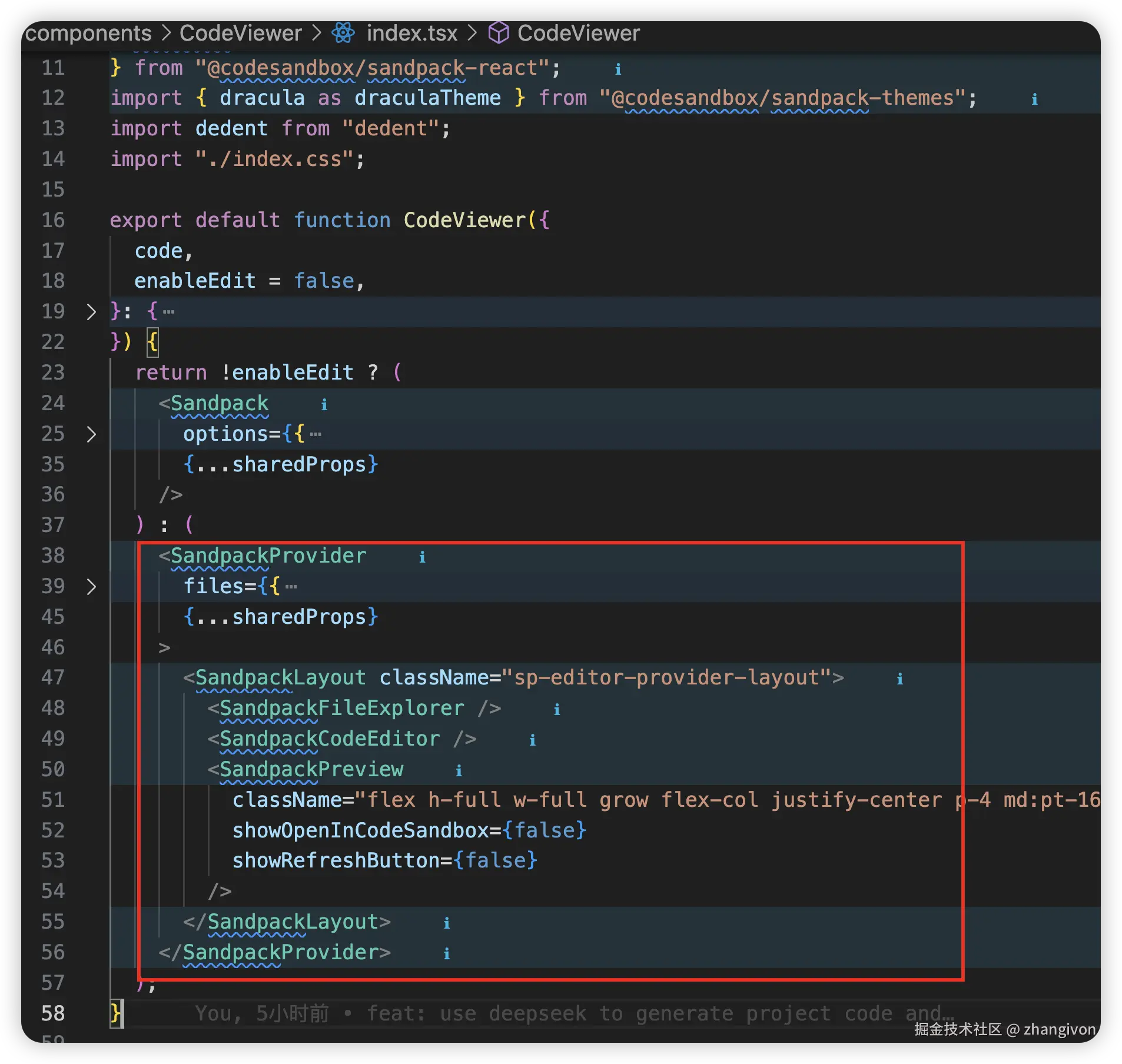This screenshot has height=1064, width=1122.
Task: Click the info icon after the sandpack-themes import
Action: [1034, 99]
